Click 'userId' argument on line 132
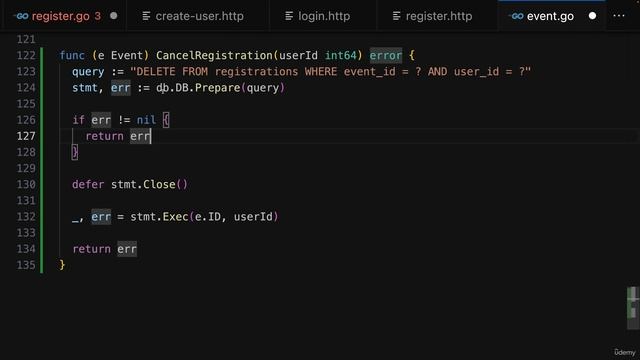 click(x=253, y=217)
